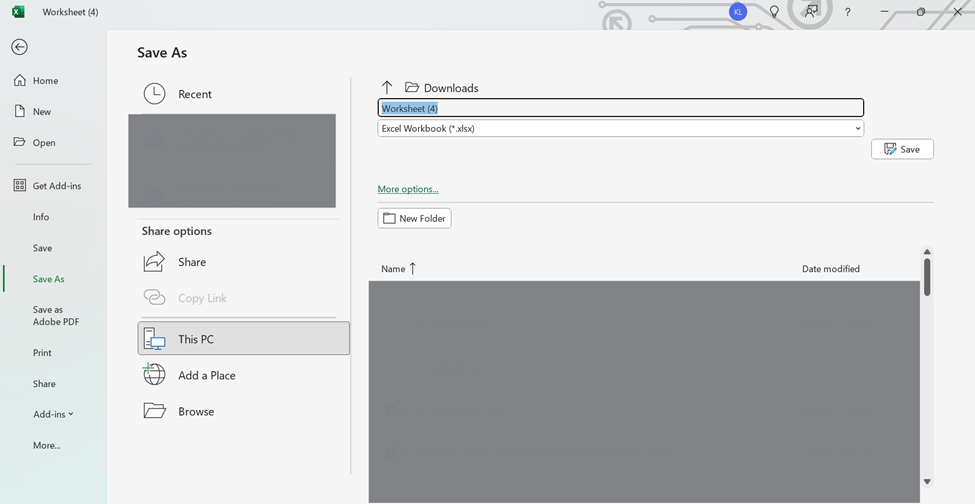975x504 pixels.
Task: Click the file name text field
Action: click(x=620, y=108)
